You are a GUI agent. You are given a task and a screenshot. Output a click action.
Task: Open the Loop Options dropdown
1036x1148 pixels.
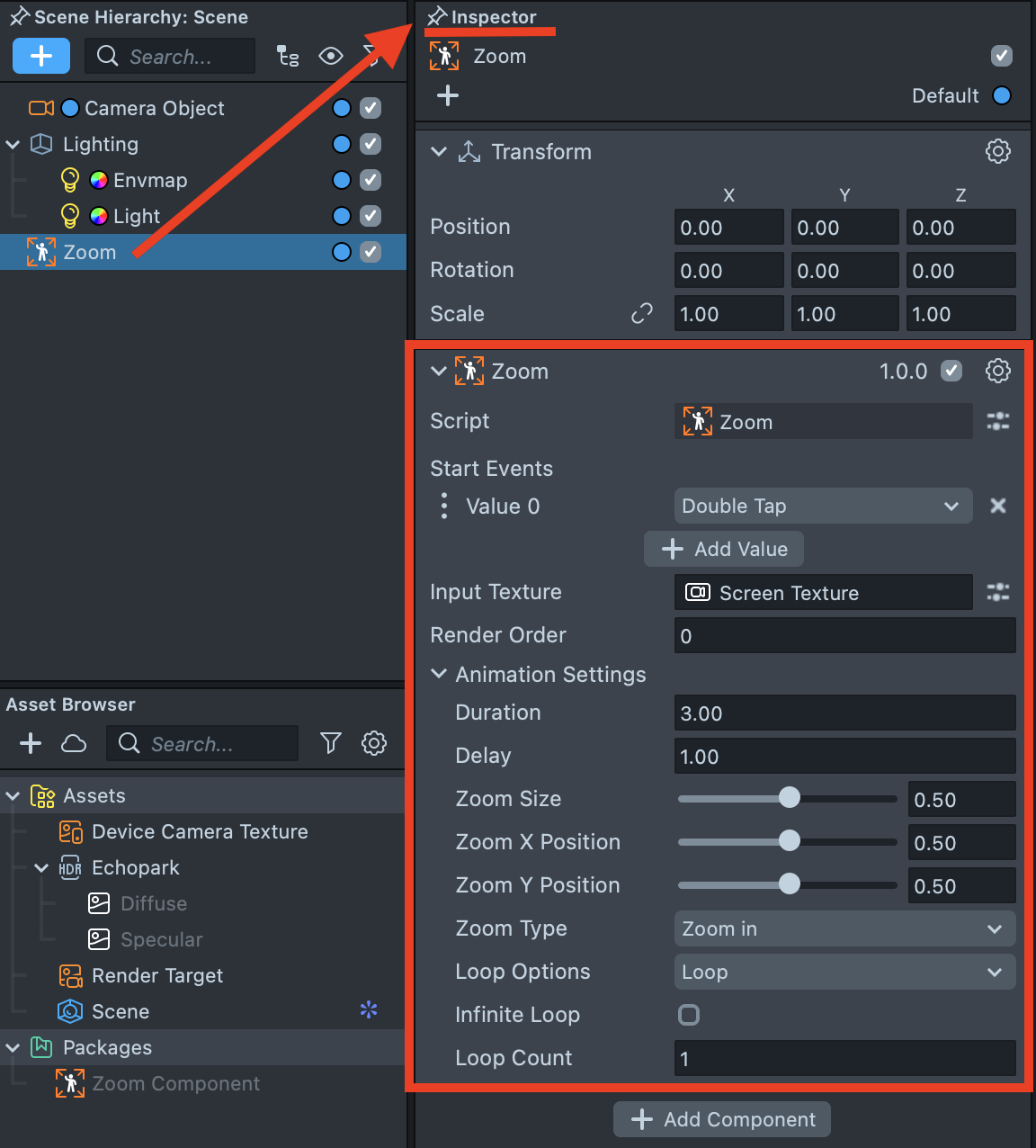click(x=845, y=972)
